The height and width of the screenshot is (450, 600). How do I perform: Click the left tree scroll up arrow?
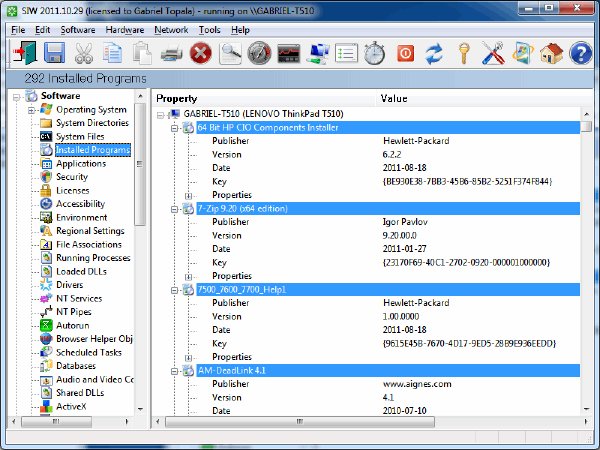(x=140, y=96)
